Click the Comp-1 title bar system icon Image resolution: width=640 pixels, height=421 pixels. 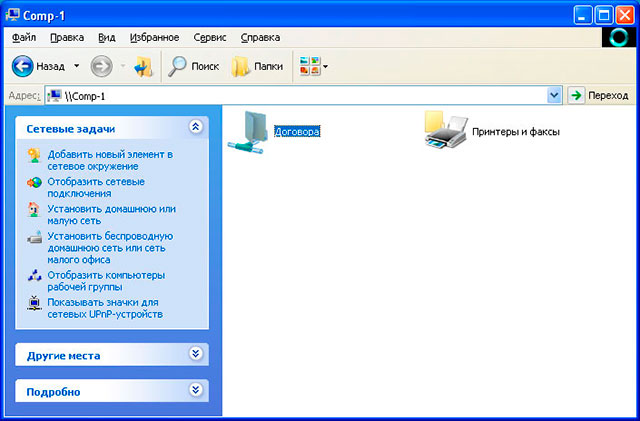[12, 16]
